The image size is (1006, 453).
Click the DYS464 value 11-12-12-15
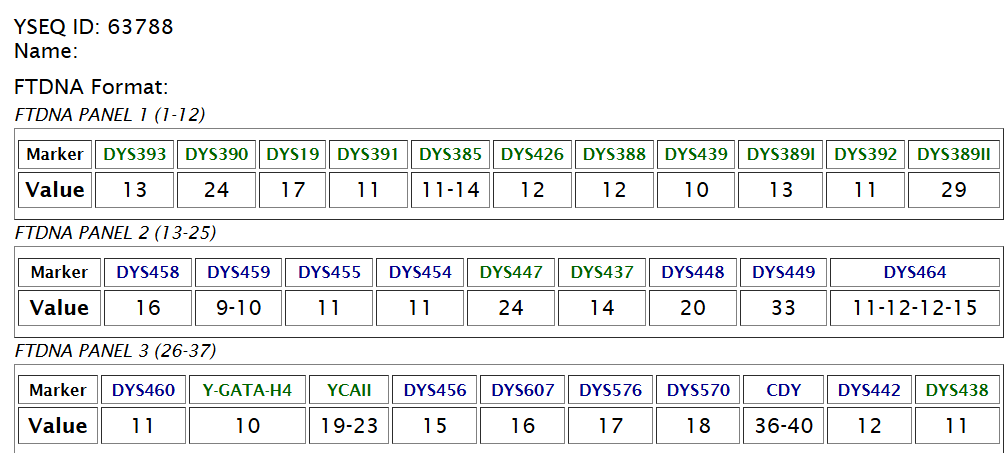click(x=915, y=308)
